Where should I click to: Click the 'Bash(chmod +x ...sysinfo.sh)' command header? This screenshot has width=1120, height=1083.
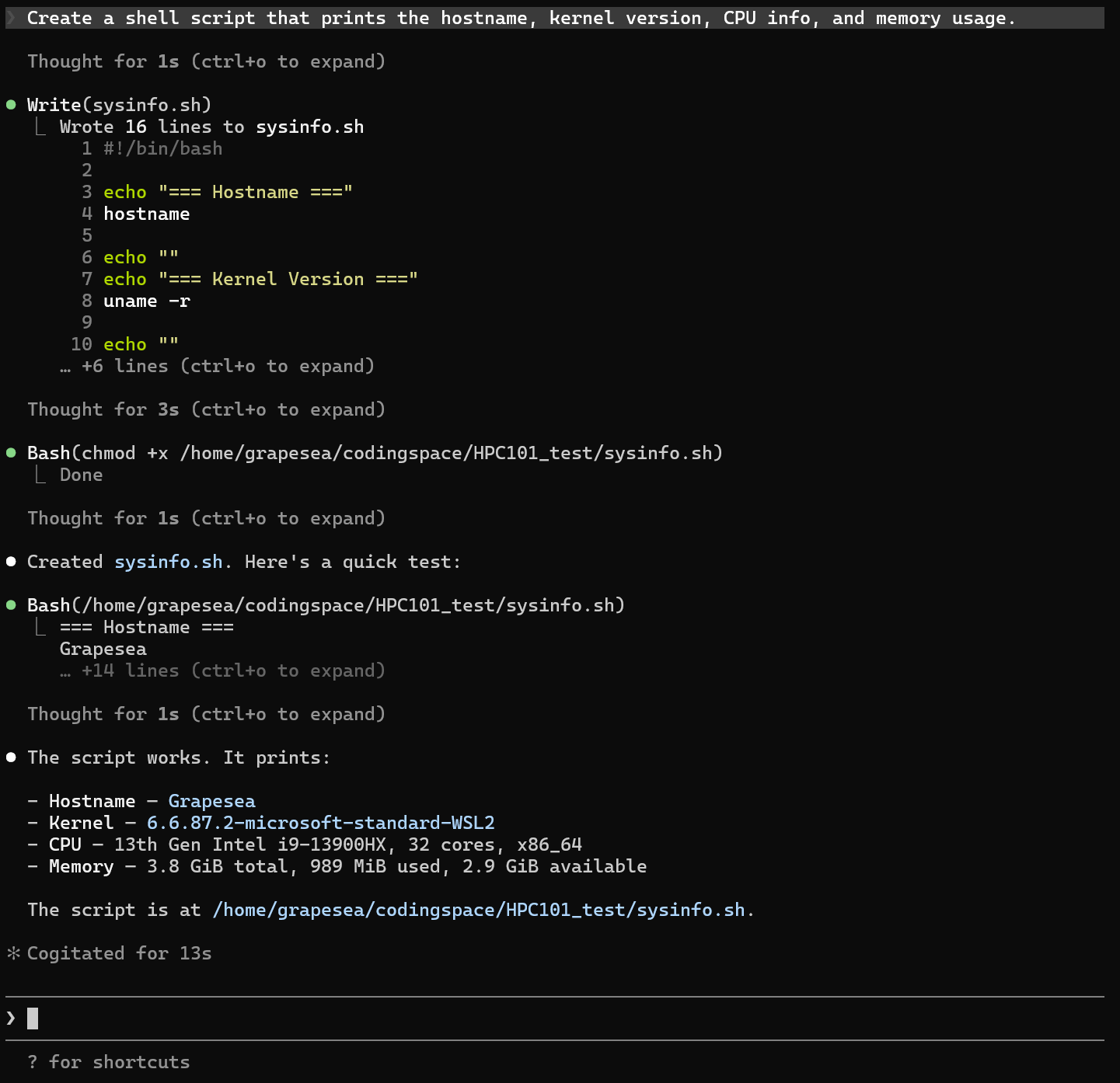(x=375, y=453)
